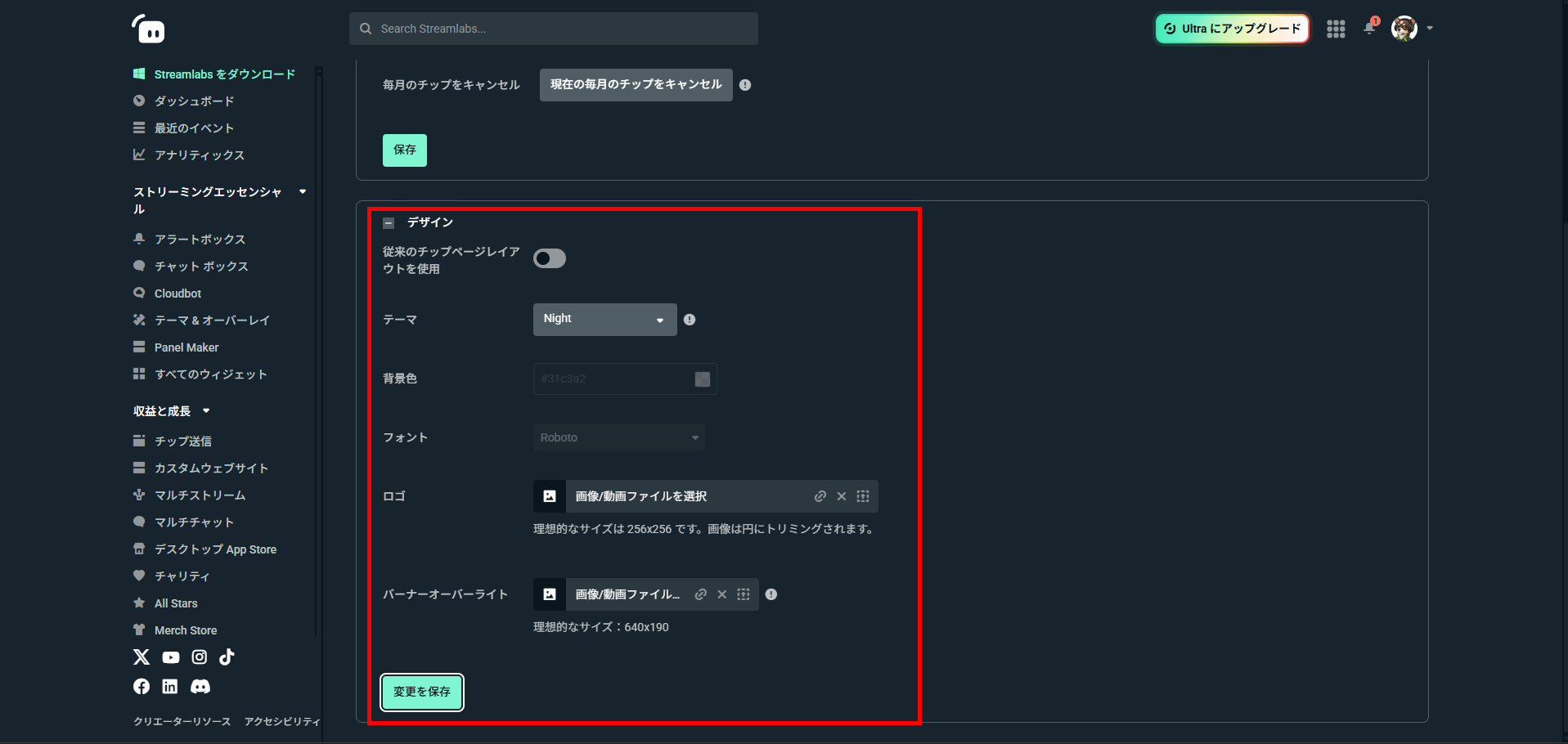The image size is (1568, 744).
Task: Open the フォント Roboto dropdown
Action: coord(619,437)
